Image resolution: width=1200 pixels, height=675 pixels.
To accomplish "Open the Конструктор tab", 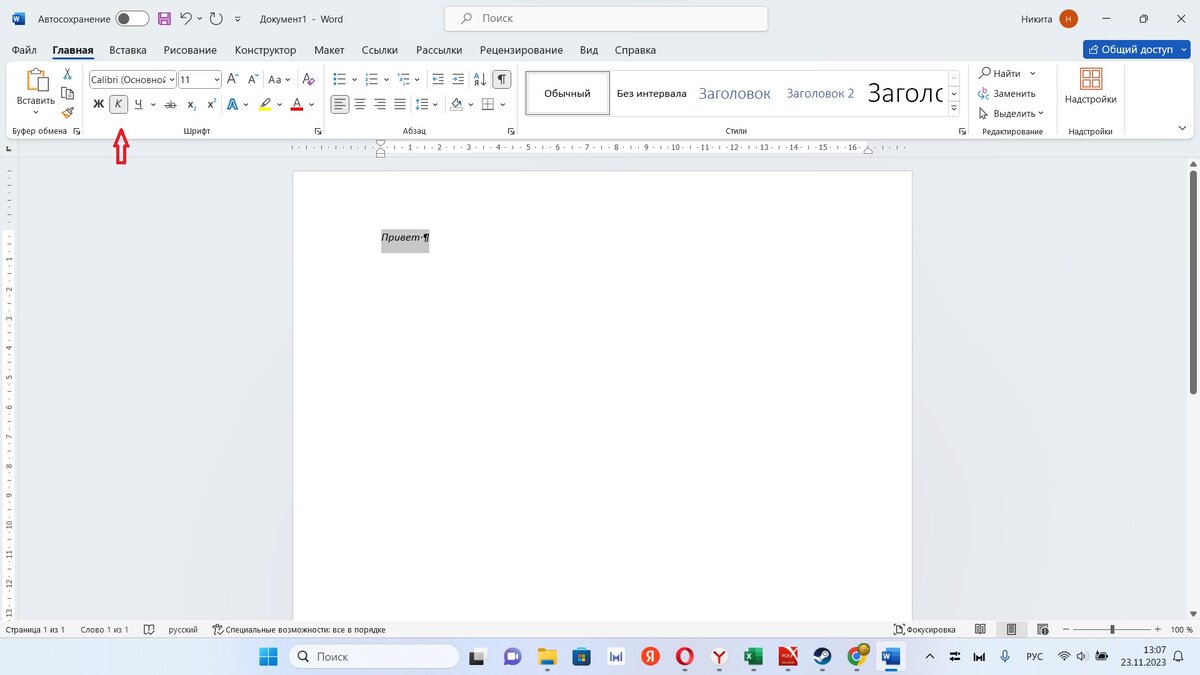I will coord(265,50).
